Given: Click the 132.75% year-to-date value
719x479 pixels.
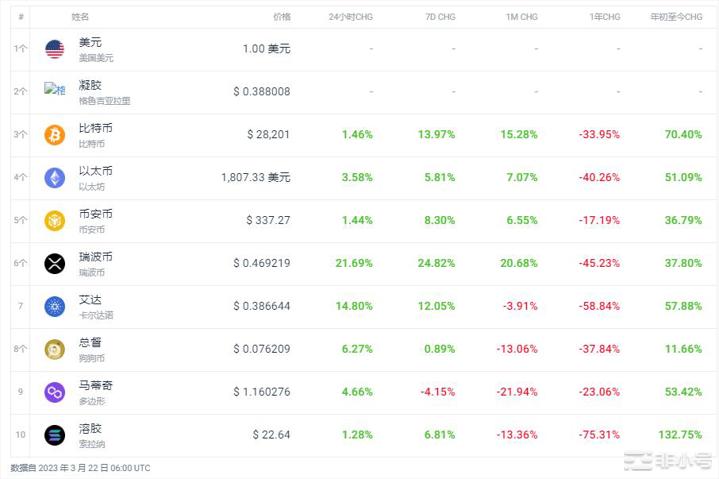Looking at the screenshot, I should (680, 435).
